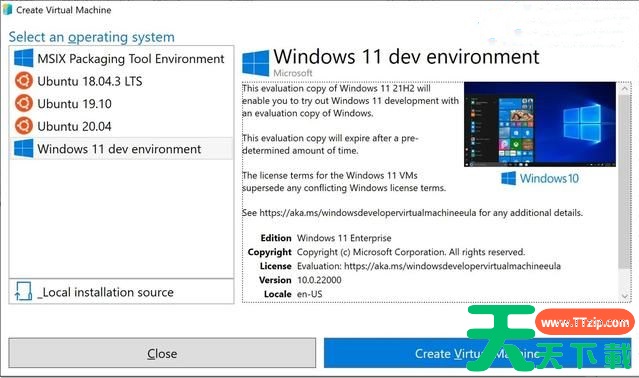Click the Windows 10 desktop preview thumbnail
Viewport: 639px width, 378px height.
[x=540, y=124]
